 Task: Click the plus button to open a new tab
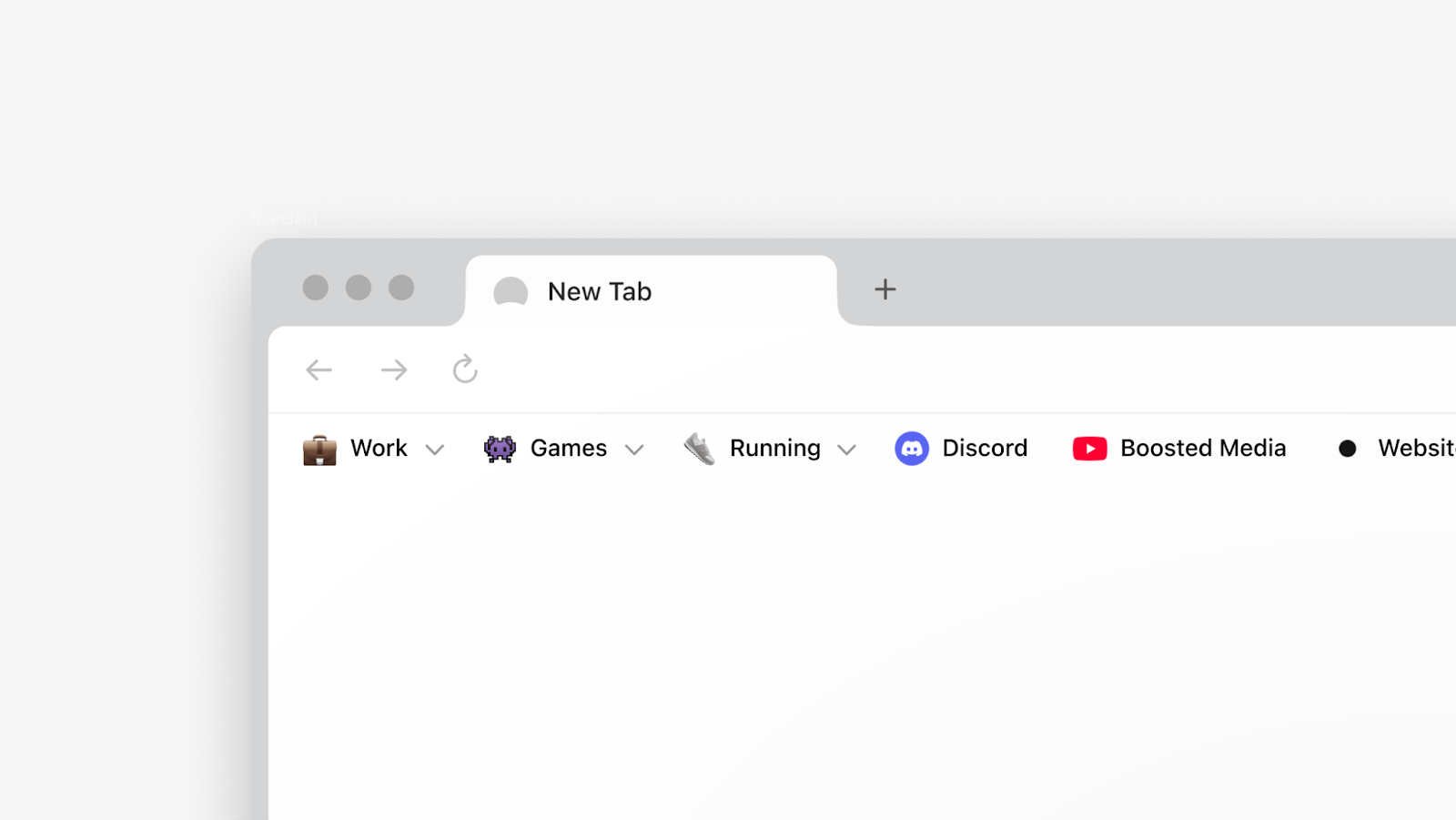pyautogui.click(x=884, y=289)
